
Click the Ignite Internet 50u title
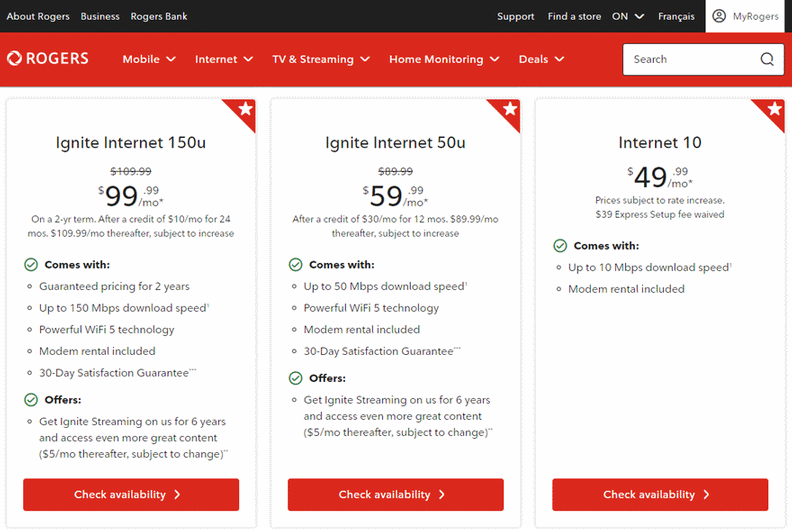395,142
